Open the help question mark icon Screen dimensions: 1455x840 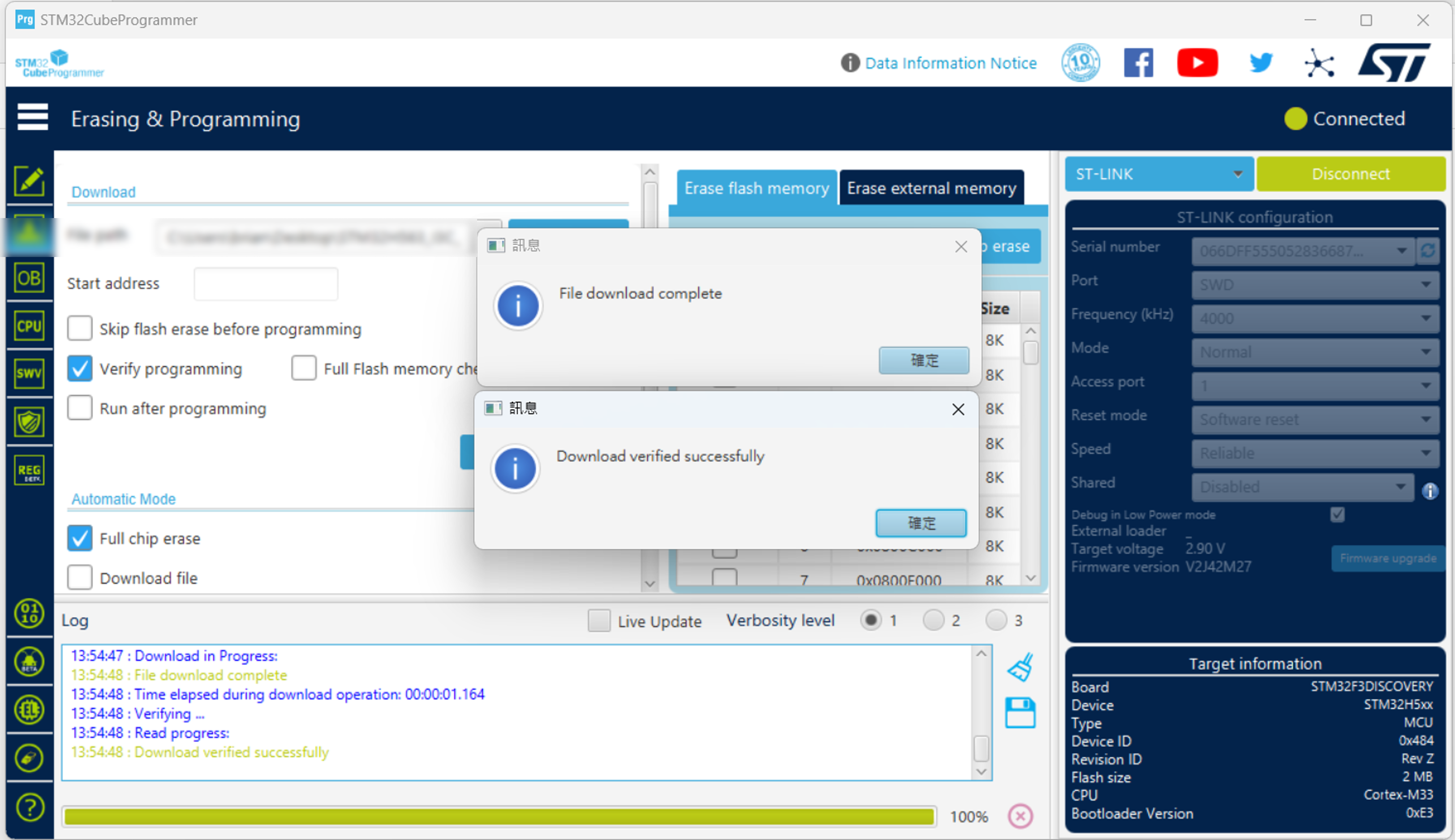[30, 806]
